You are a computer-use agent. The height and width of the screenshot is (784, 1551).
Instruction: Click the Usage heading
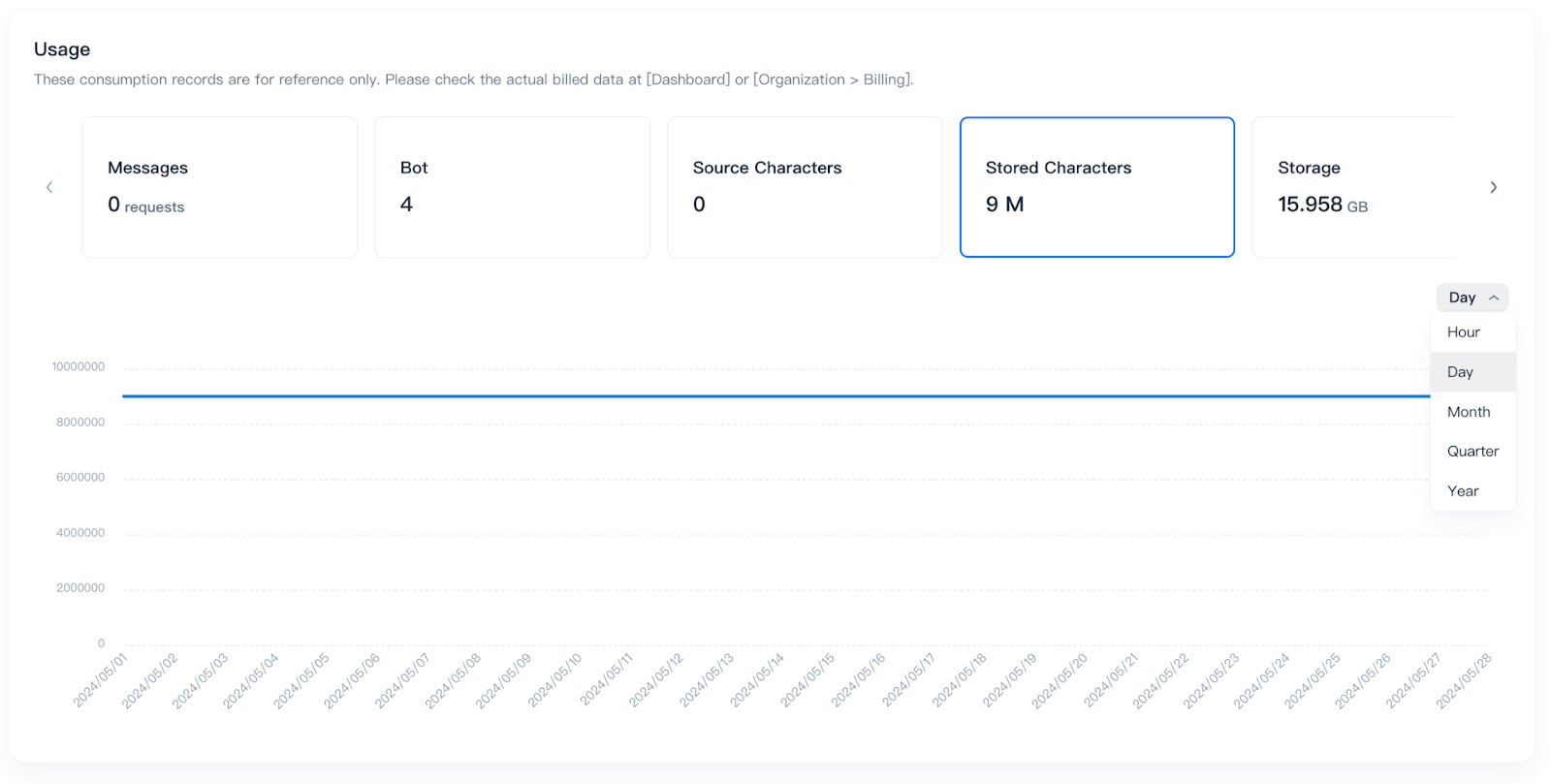coord(62,49)
